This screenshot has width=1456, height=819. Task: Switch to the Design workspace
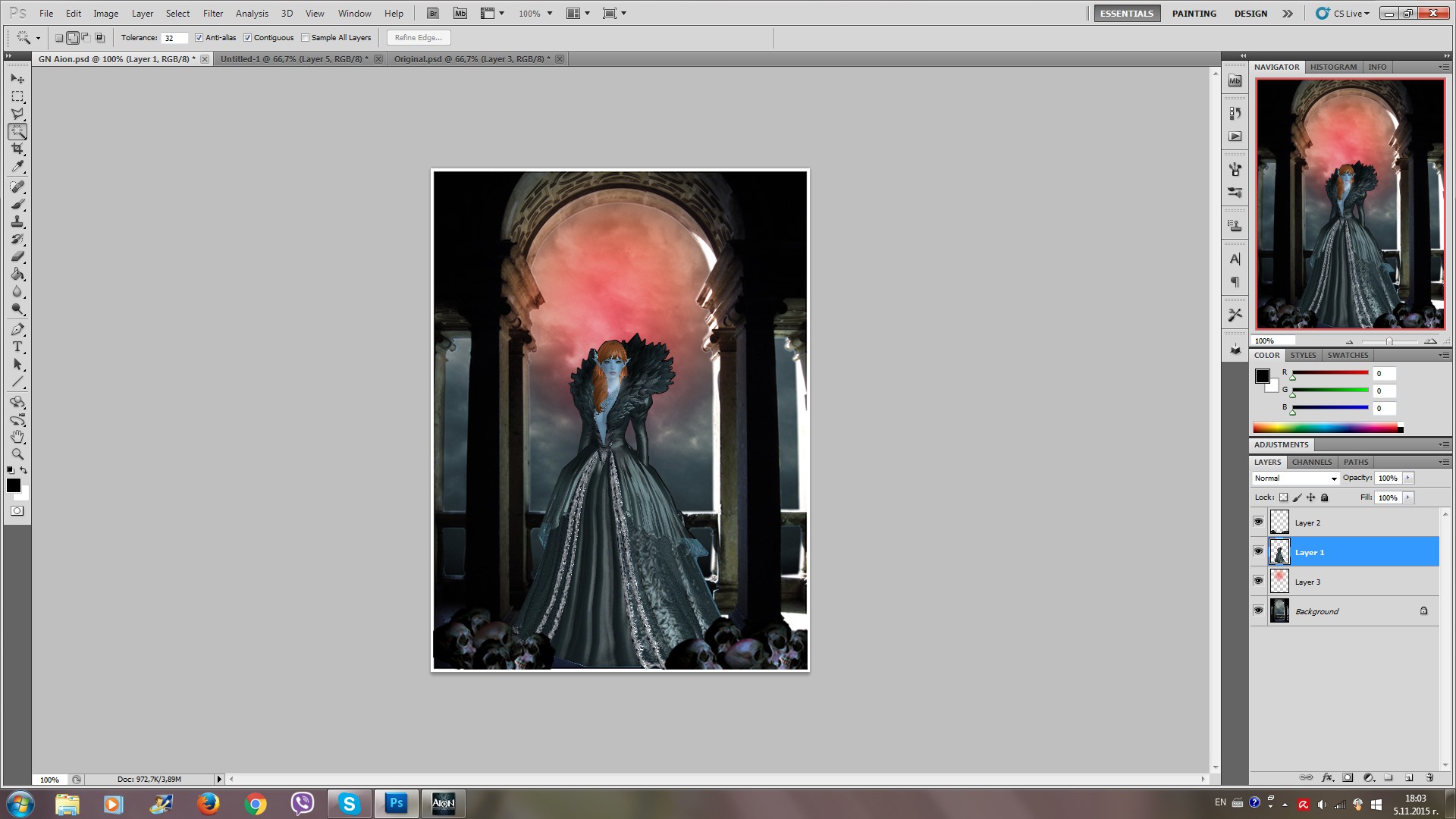[x=1250, y=14]
